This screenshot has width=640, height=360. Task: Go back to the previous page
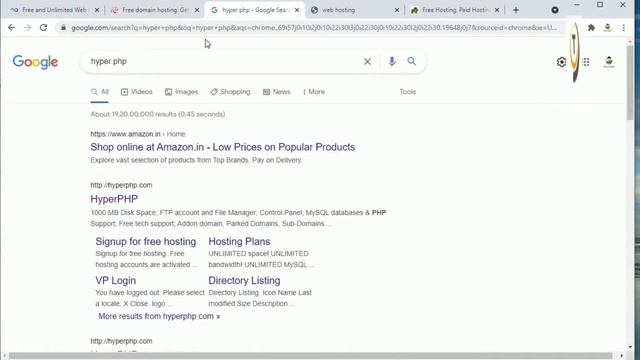(11, 28)
